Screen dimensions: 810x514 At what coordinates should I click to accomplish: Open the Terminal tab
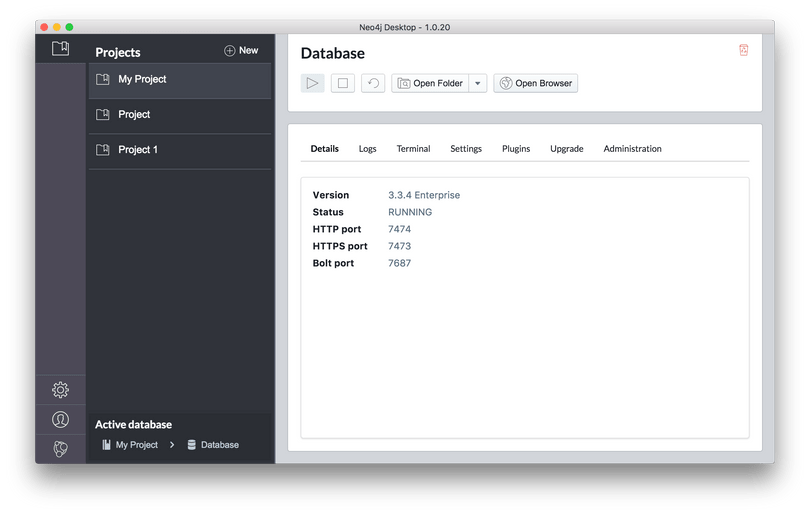[413, 149]
